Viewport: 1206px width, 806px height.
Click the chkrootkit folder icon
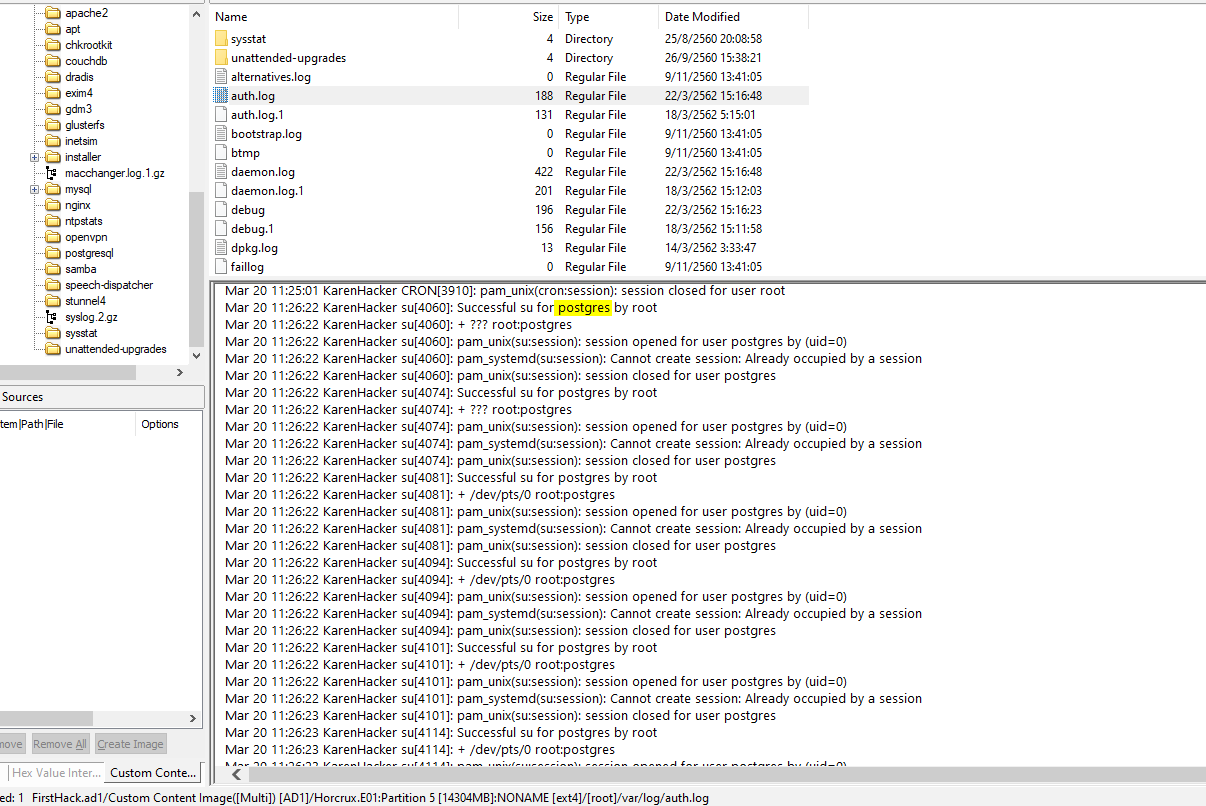(x=53, y=45)
